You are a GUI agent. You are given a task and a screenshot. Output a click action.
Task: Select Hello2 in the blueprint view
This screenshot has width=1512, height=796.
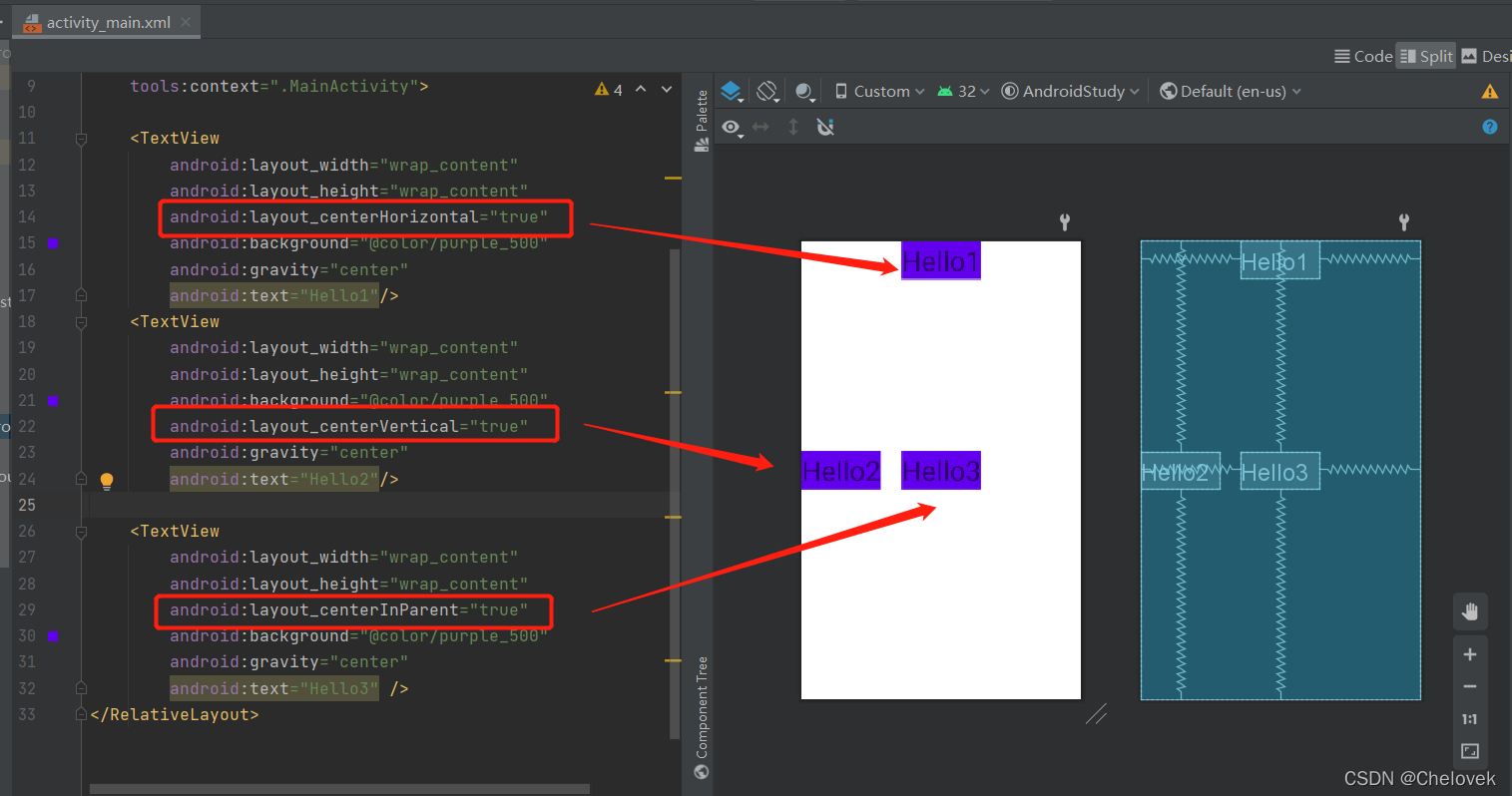1181,471
